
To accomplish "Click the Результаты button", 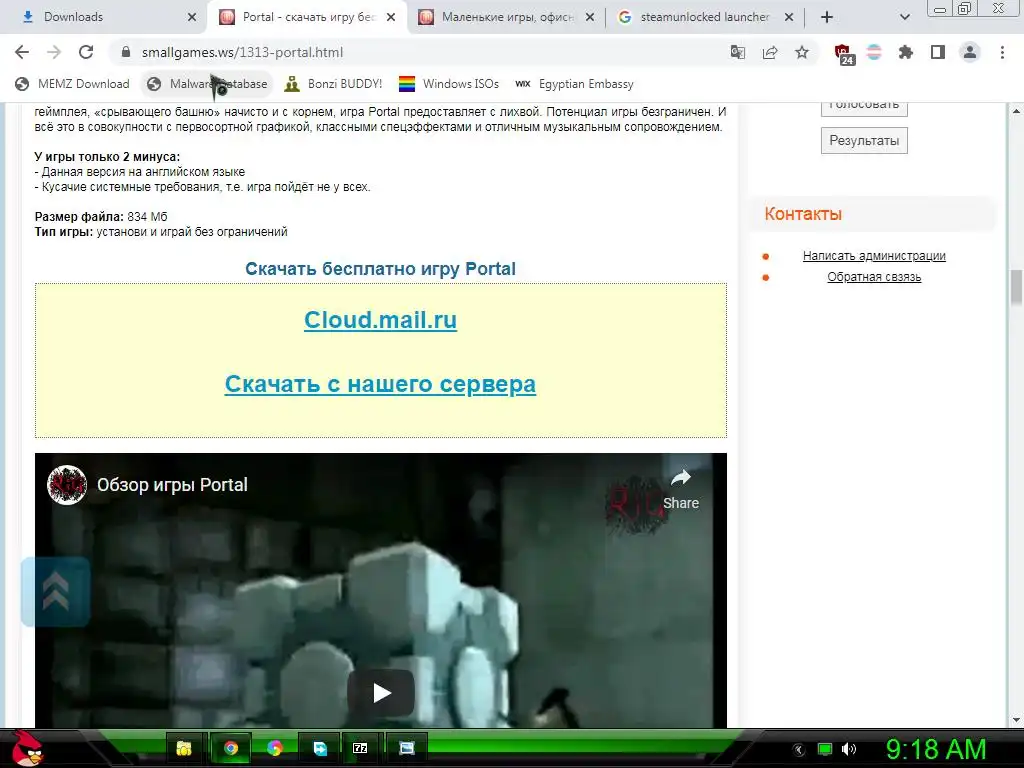I will point(864,140).
